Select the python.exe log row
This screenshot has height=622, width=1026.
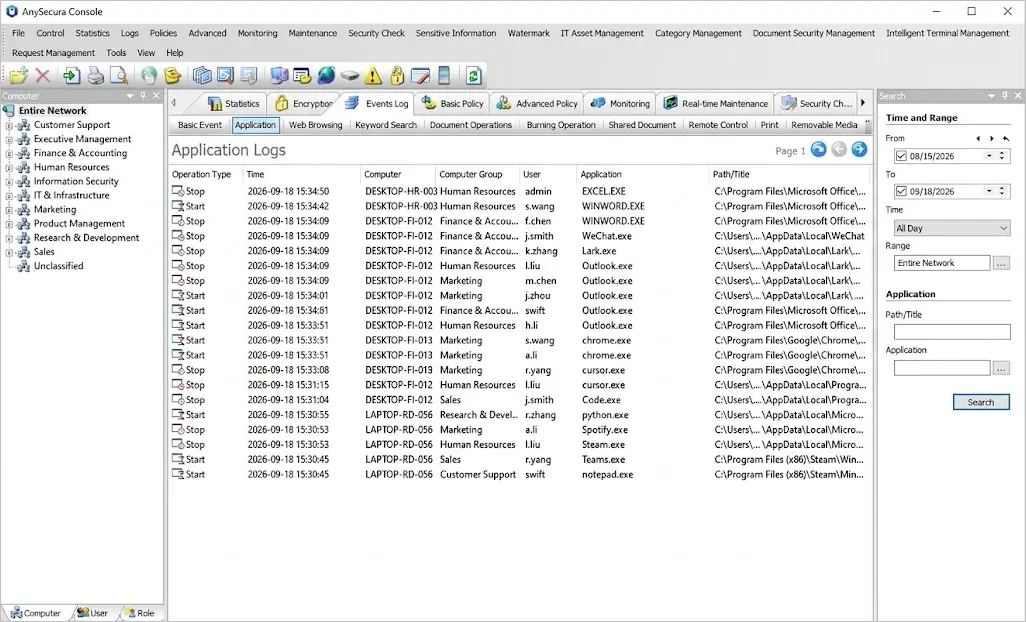click(520, 415)
